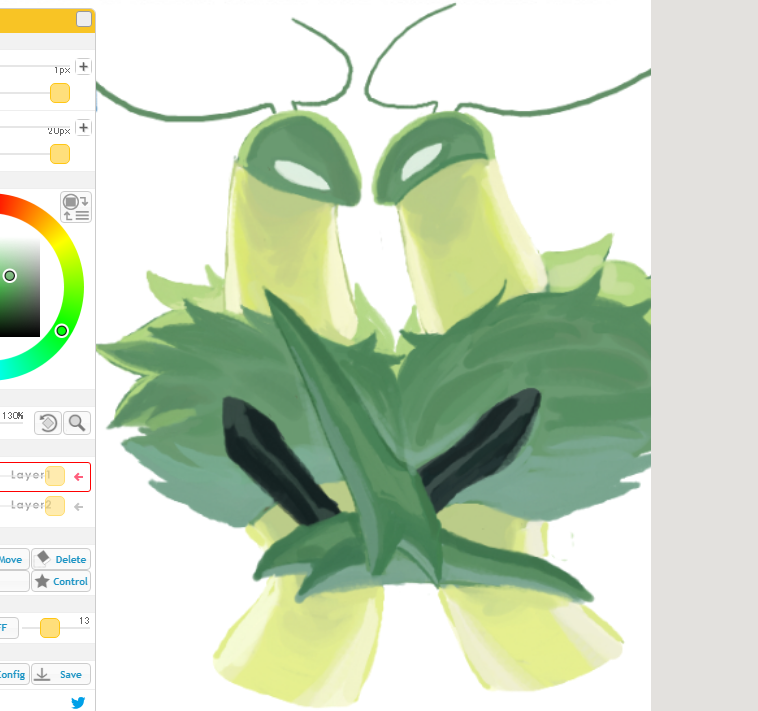Image resolution: width=758 pixels, height=711 pixels.
Task: Click the magnifier zoom icon
Action: pos(77,423)
